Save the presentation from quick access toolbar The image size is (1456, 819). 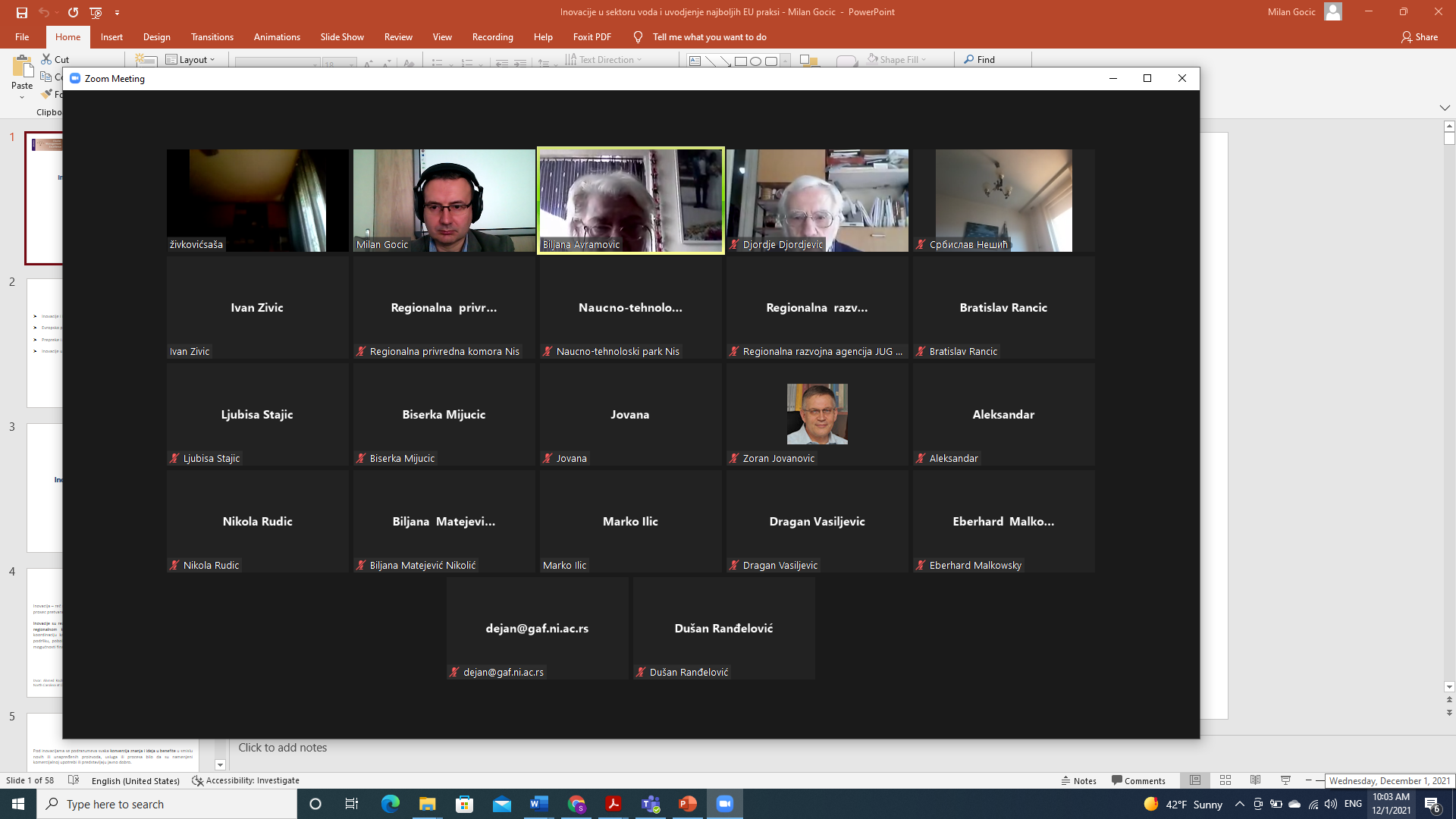point(22,12)
